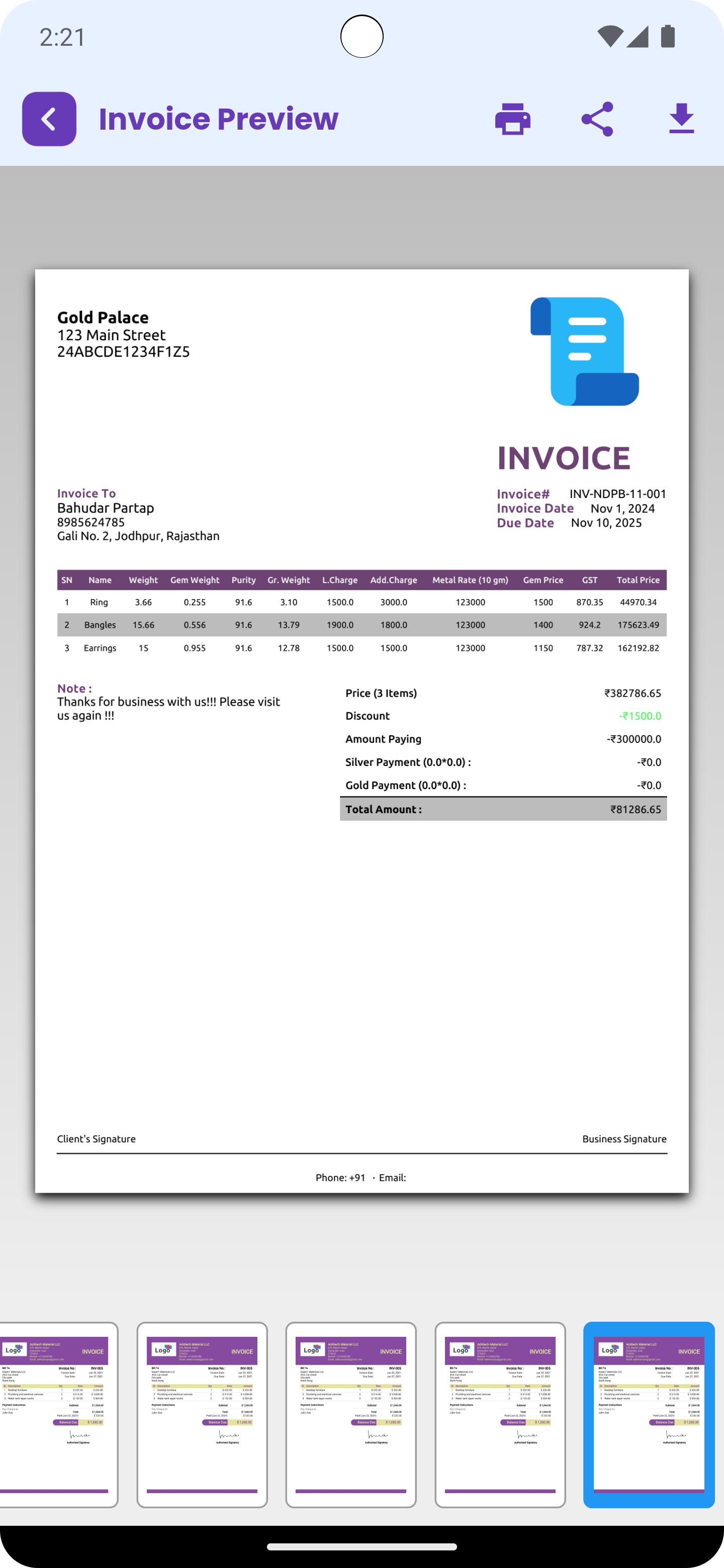Tap the Client's Signature label
Viewport: 724px width, 1568px height.
click(96, 1139)
